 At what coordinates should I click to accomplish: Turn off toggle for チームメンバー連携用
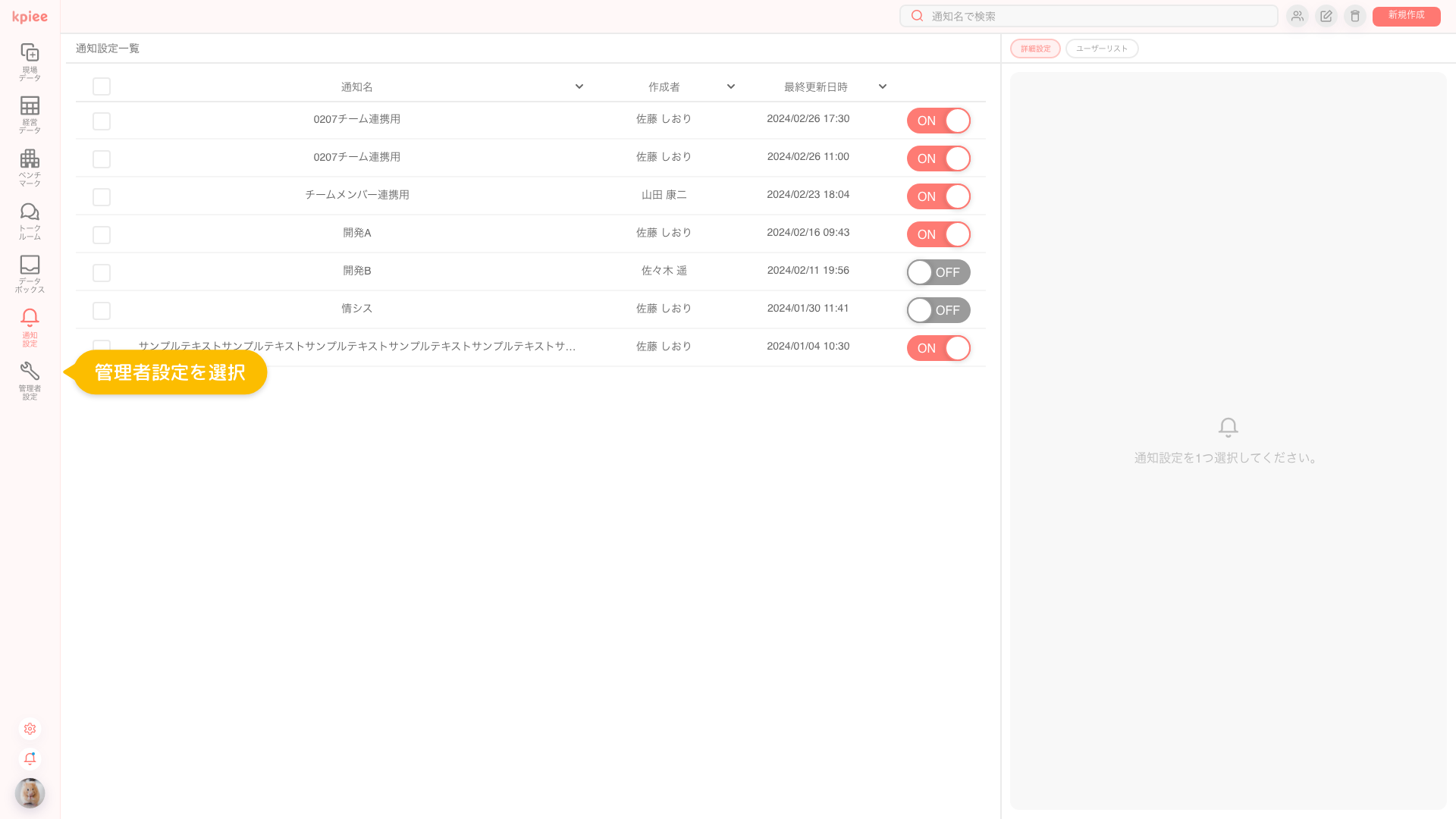tap(938, 196)
